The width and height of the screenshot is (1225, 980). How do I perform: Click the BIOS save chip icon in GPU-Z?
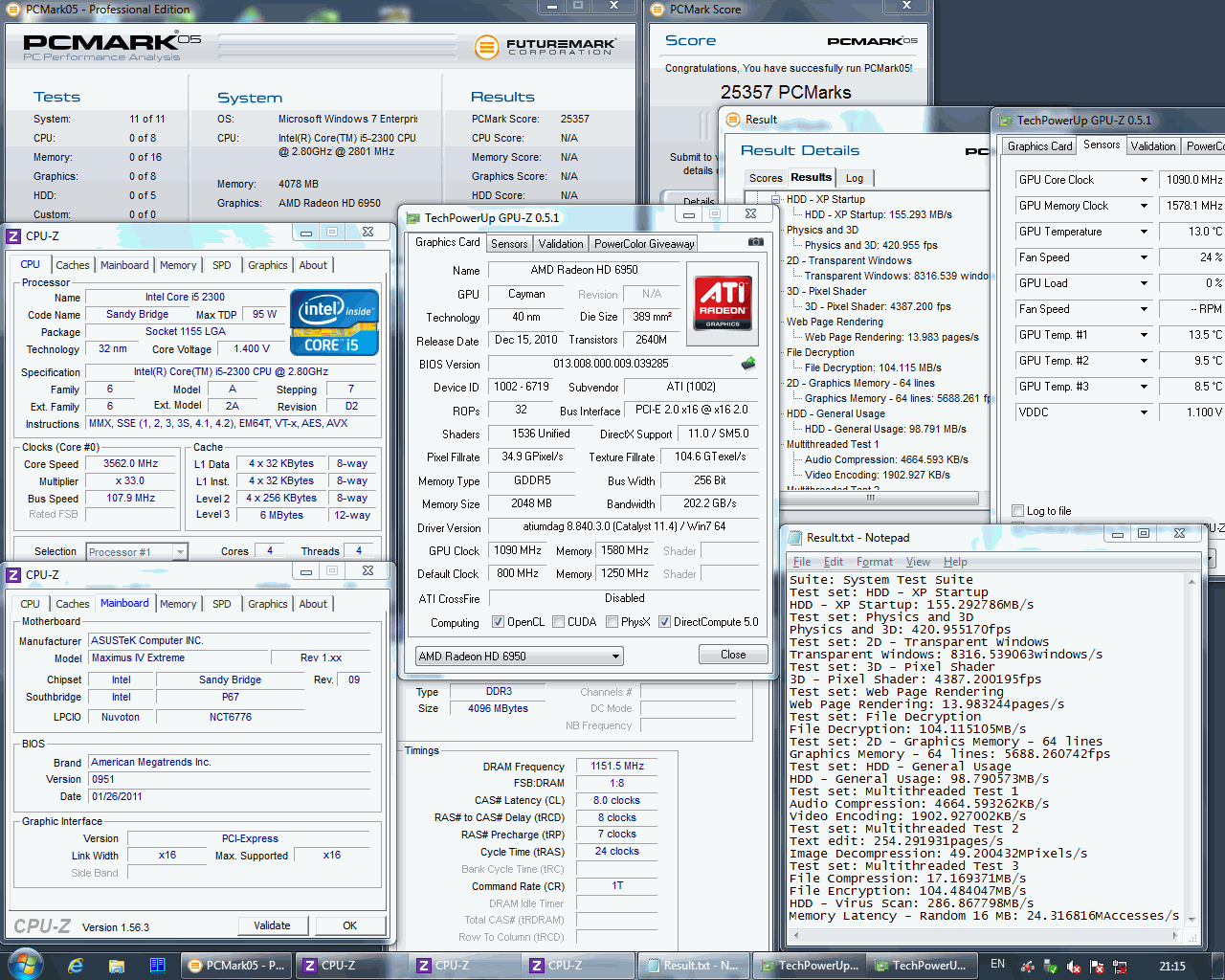point(748,364)
